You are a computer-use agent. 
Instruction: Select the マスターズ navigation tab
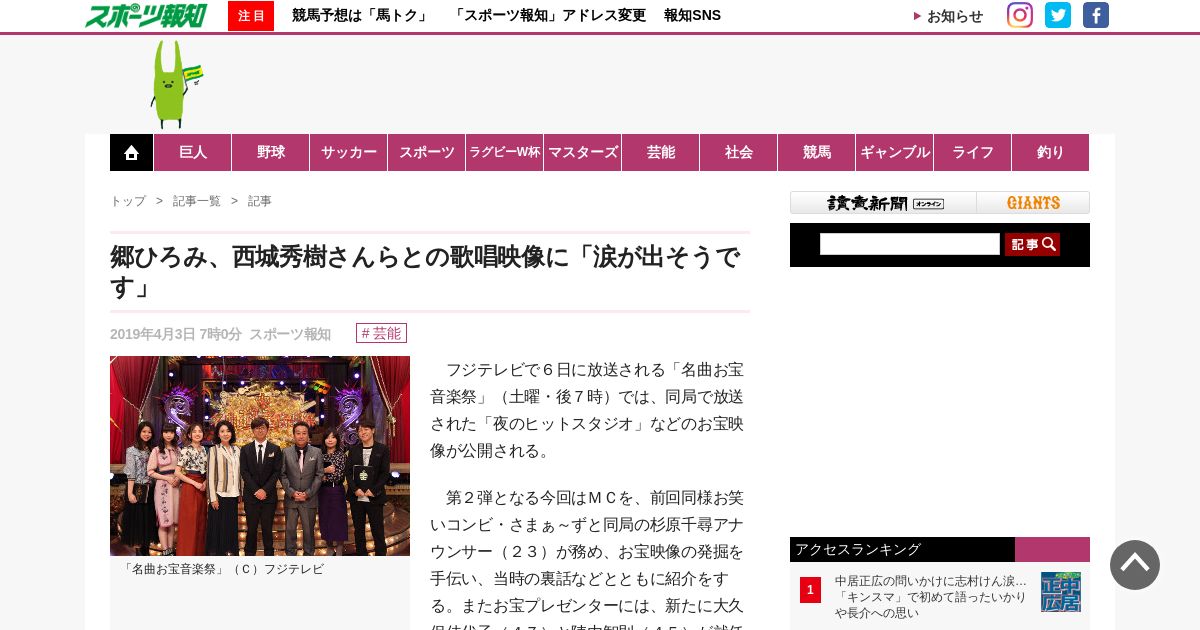(583, 152)
